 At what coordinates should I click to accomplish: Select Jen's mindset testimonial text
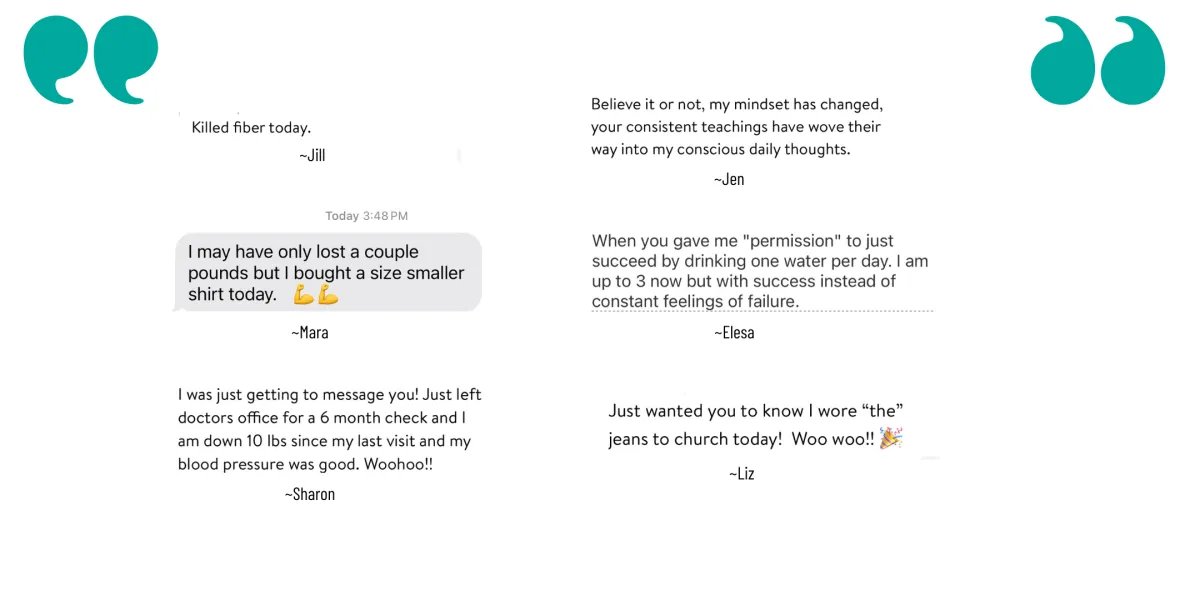pyautogui.click(x=737, y=127)
